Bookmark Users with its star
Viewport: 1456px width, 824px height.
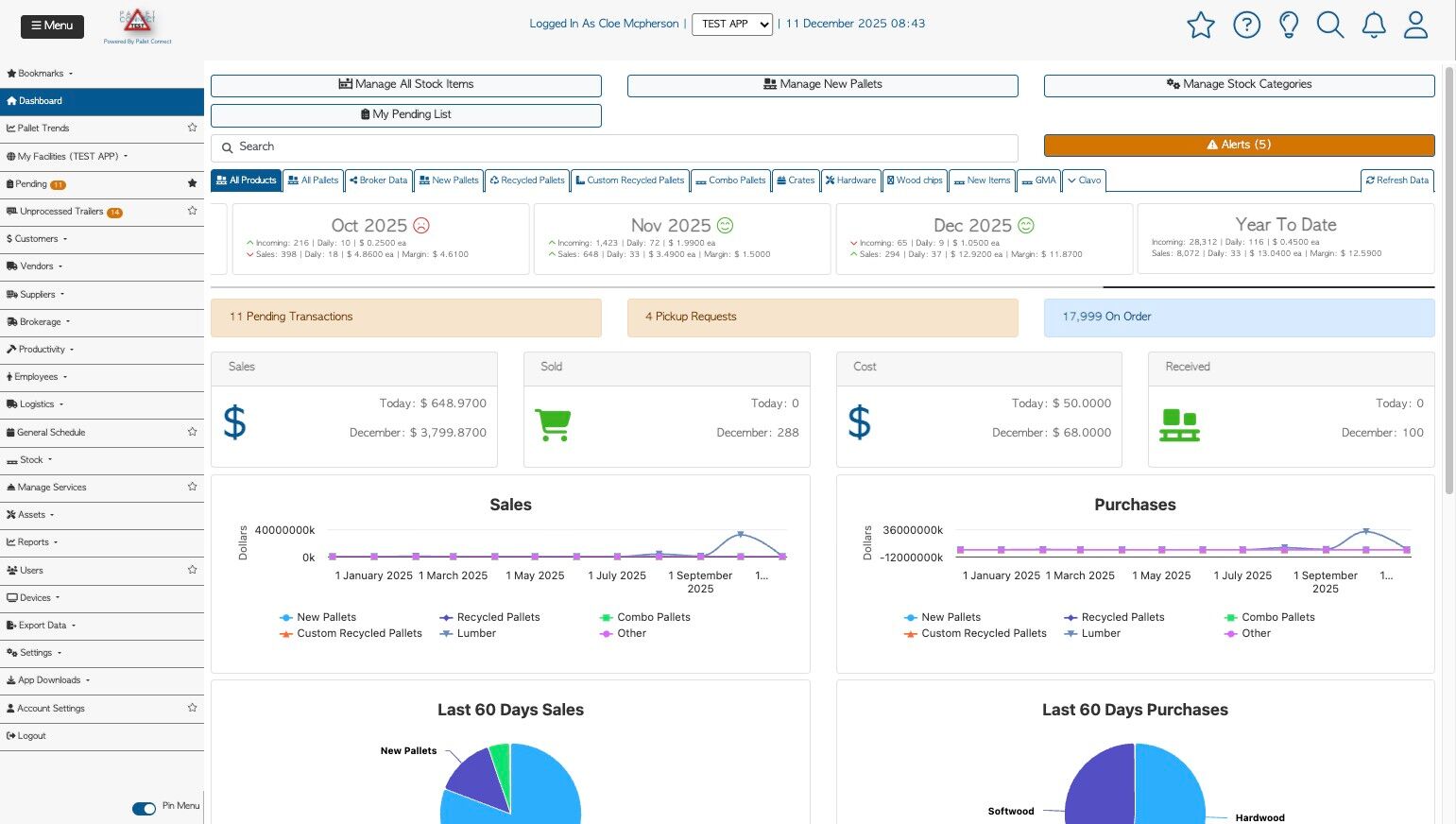pyautogui.click(x=193, y=570)
